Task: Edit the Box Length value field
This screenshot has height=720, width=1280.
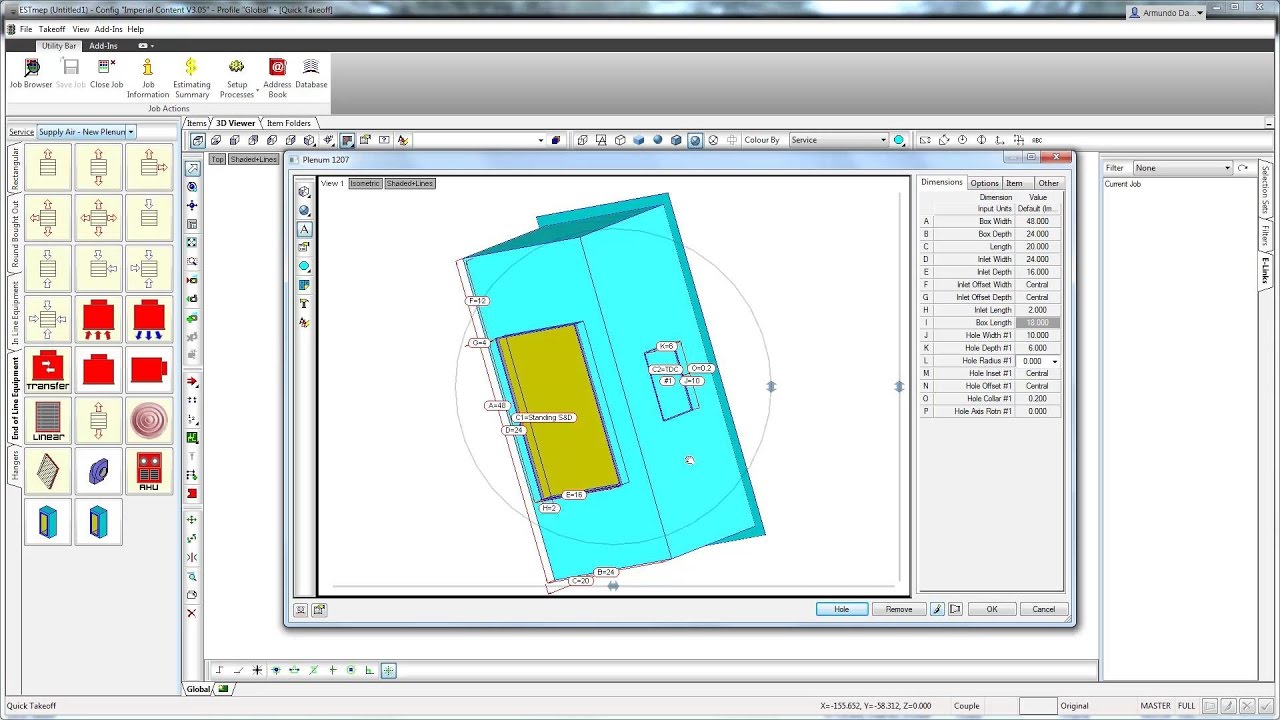Action: coord(1037,322)
